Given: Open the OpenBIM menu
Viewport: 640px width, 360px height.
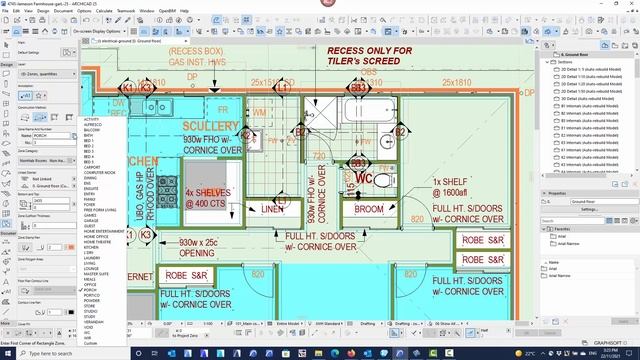Looking at the screenshot, I should coord(167,11).
